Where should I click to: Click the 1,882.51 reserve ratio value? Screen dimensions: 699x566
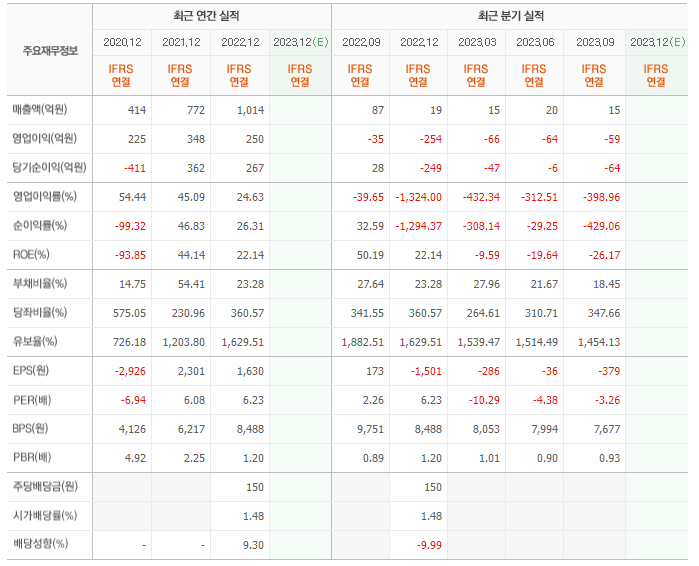(362, 342)
